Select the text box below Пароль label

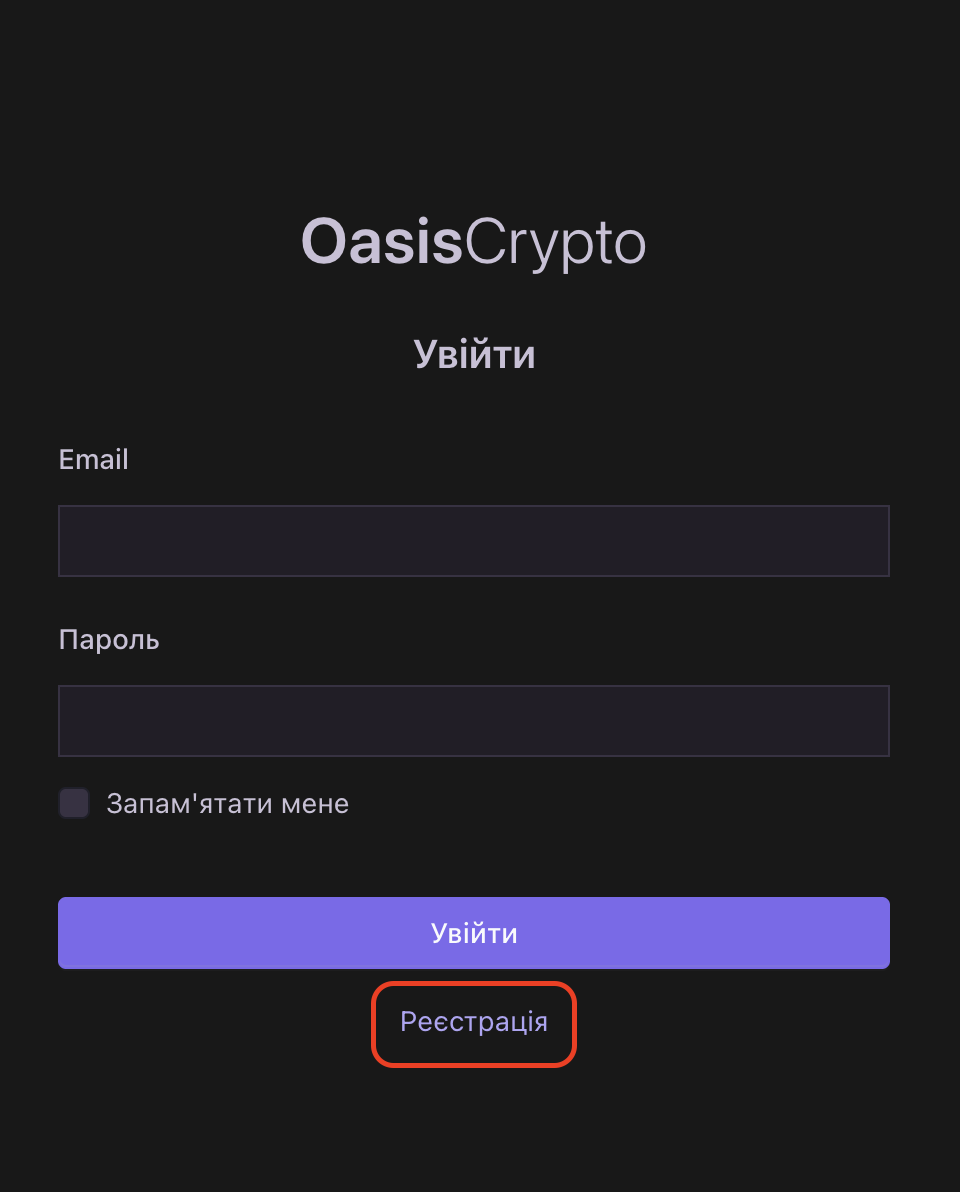point(474,721)
